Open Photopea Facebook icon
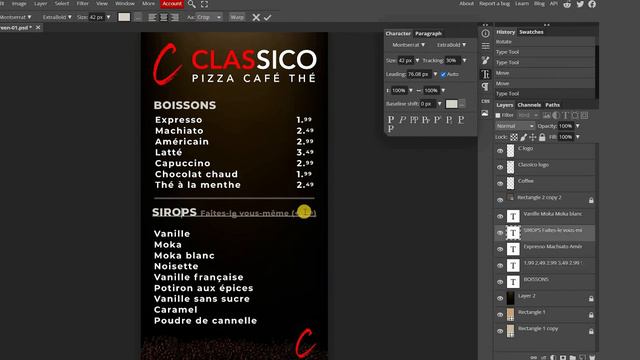This screenshot has height=360, width=640. (592, 4)
